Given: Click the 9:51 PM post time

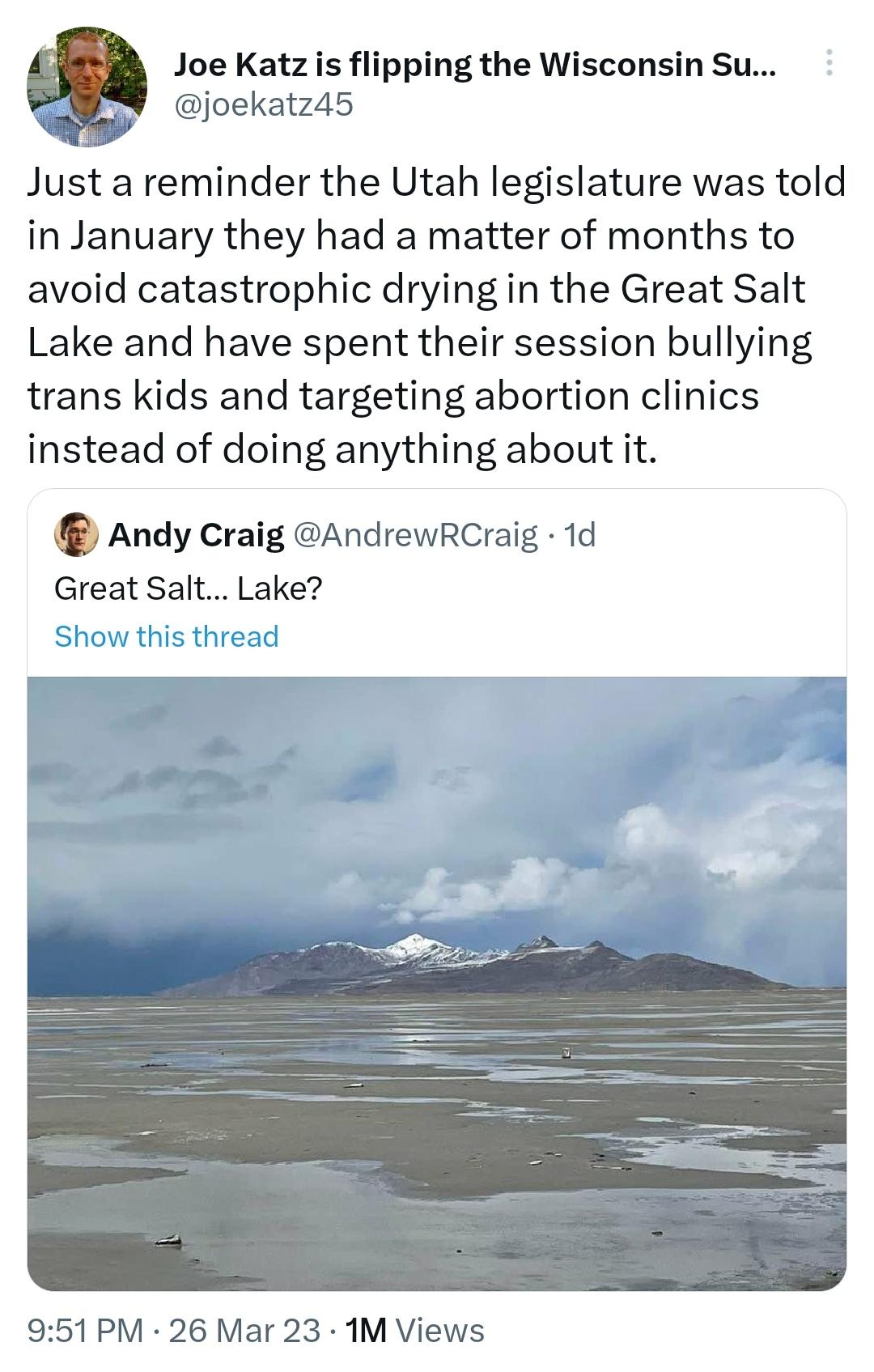Looking at the screenshot, I should point(85,1331).
